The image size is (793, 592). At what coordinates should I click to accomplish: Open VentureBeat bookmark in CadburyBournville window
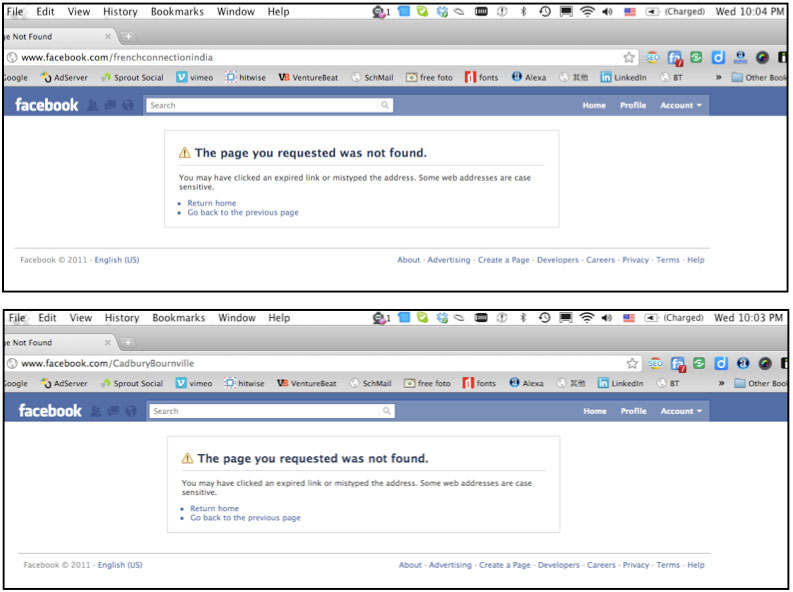point(306,383)
